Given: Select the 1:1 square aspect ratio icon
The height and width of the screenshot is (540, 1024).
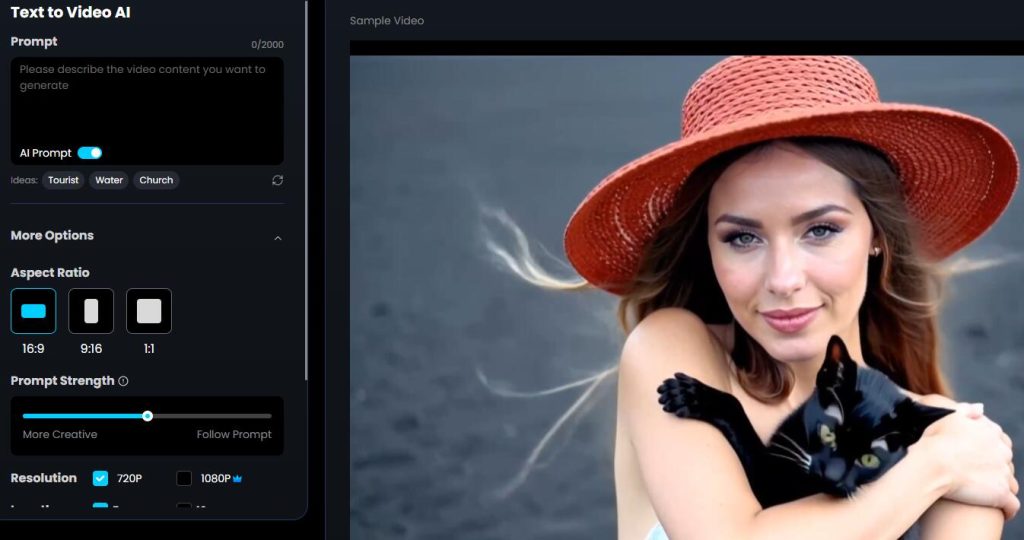Looking at the screenshot, I should (149, 311).
